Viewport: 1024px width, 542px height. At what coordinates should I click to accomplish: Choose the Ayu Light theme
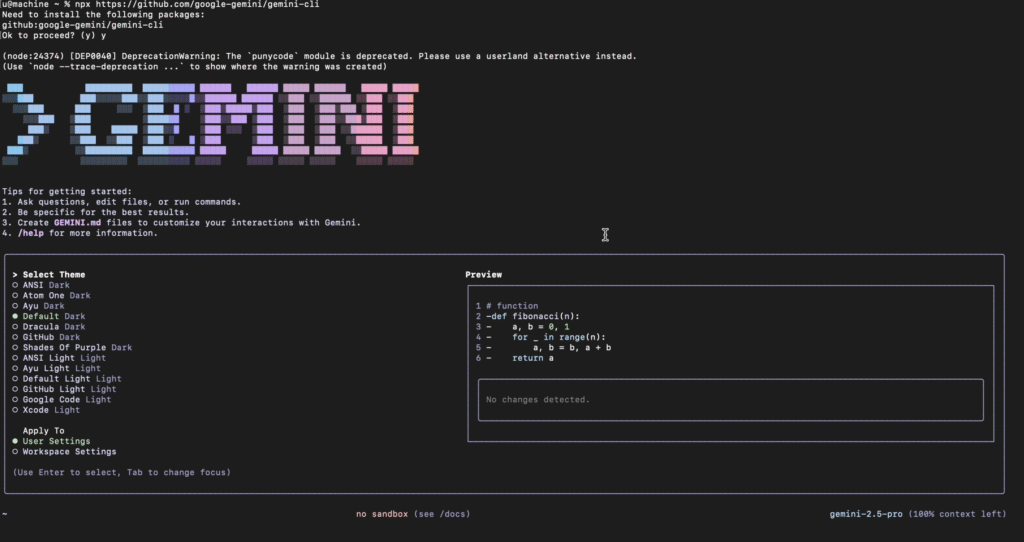click(x=56, y=369)
